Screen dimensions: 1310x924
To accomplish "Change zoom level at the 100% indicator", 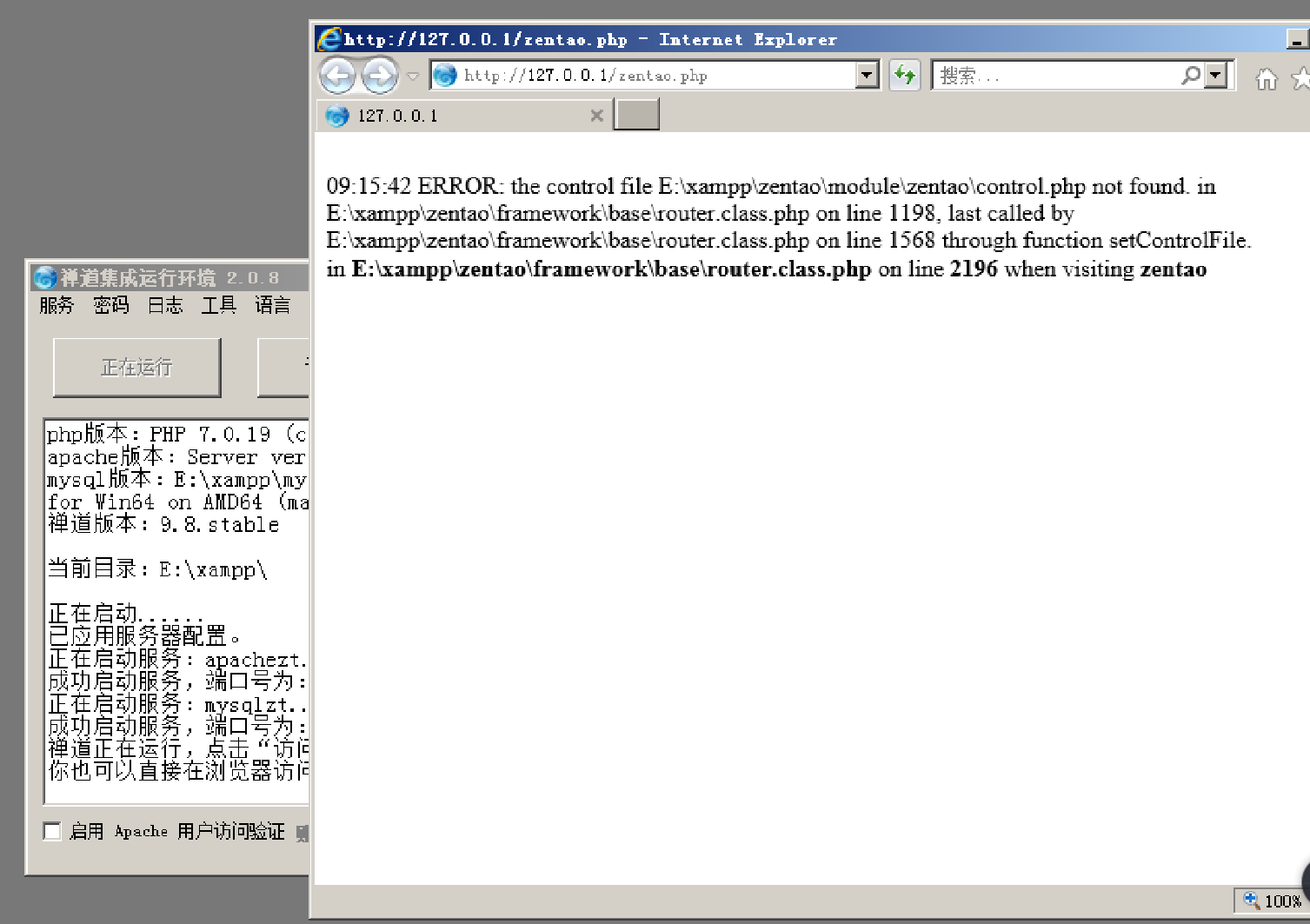I will tap(1273, 901).
